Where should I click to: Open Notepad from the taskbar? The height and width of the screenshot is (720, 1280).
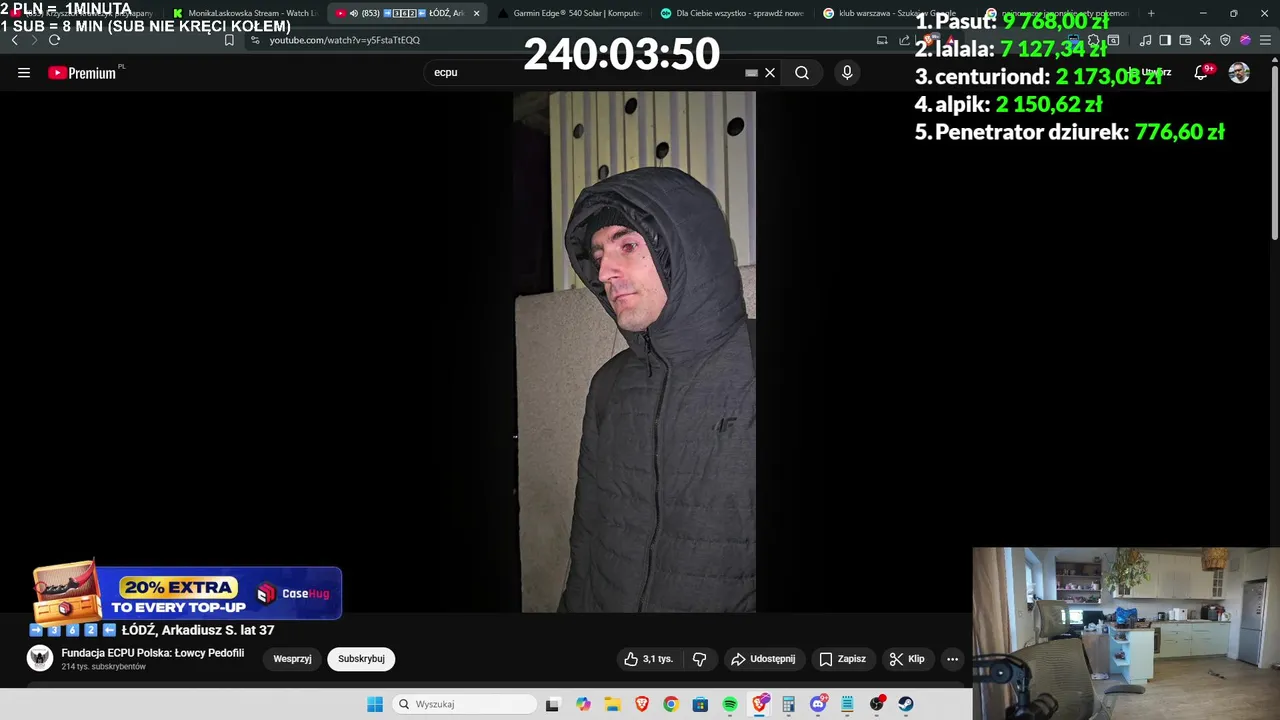click(847, 704)
